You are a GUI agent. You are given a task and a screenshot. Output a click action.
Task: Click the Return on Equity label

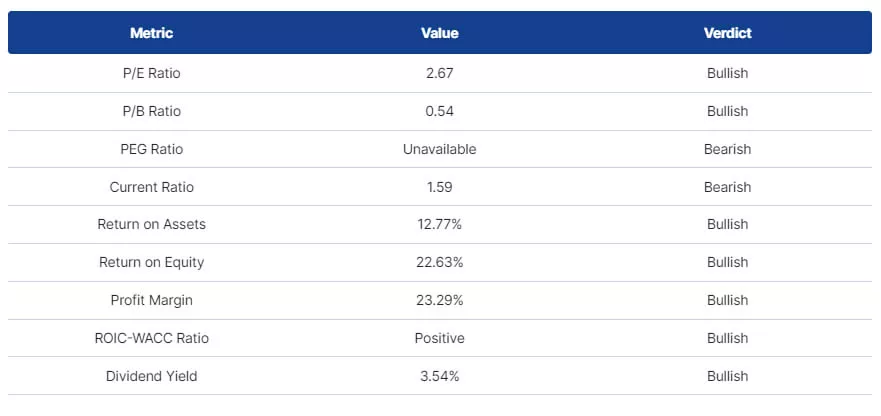tap(151, 262)
